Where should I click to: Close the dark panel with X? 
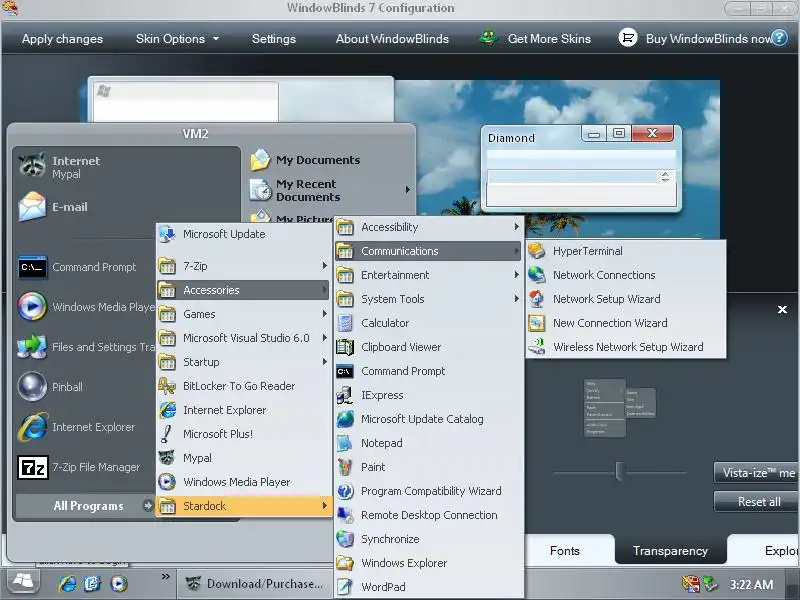pos(782,309)
